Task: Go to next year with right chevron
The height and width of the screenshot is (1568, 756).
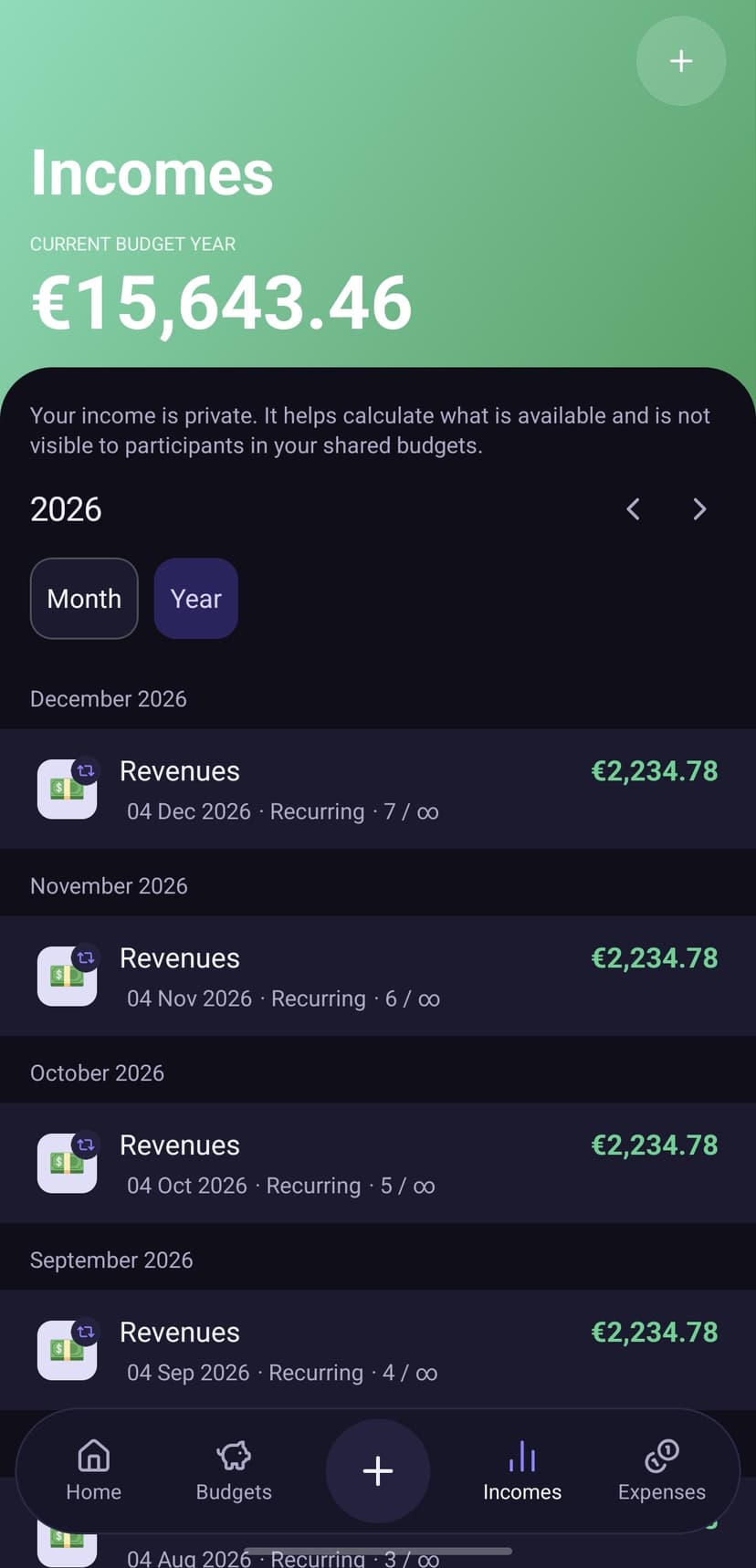Action: [x=699, y=509]
